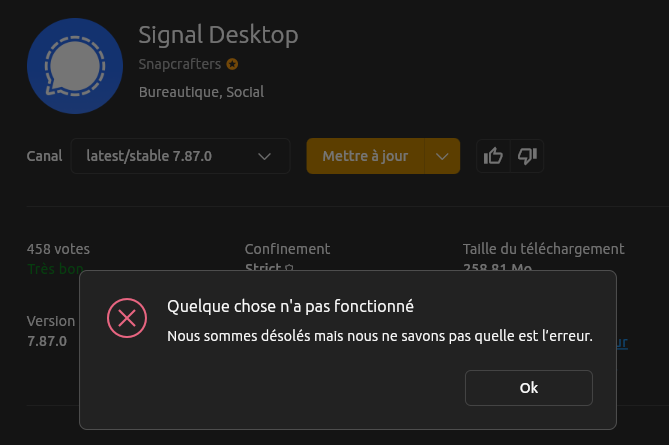Click the icon next to Strict confinement
The width and height of the screenshot is (669, 445).
290,268
